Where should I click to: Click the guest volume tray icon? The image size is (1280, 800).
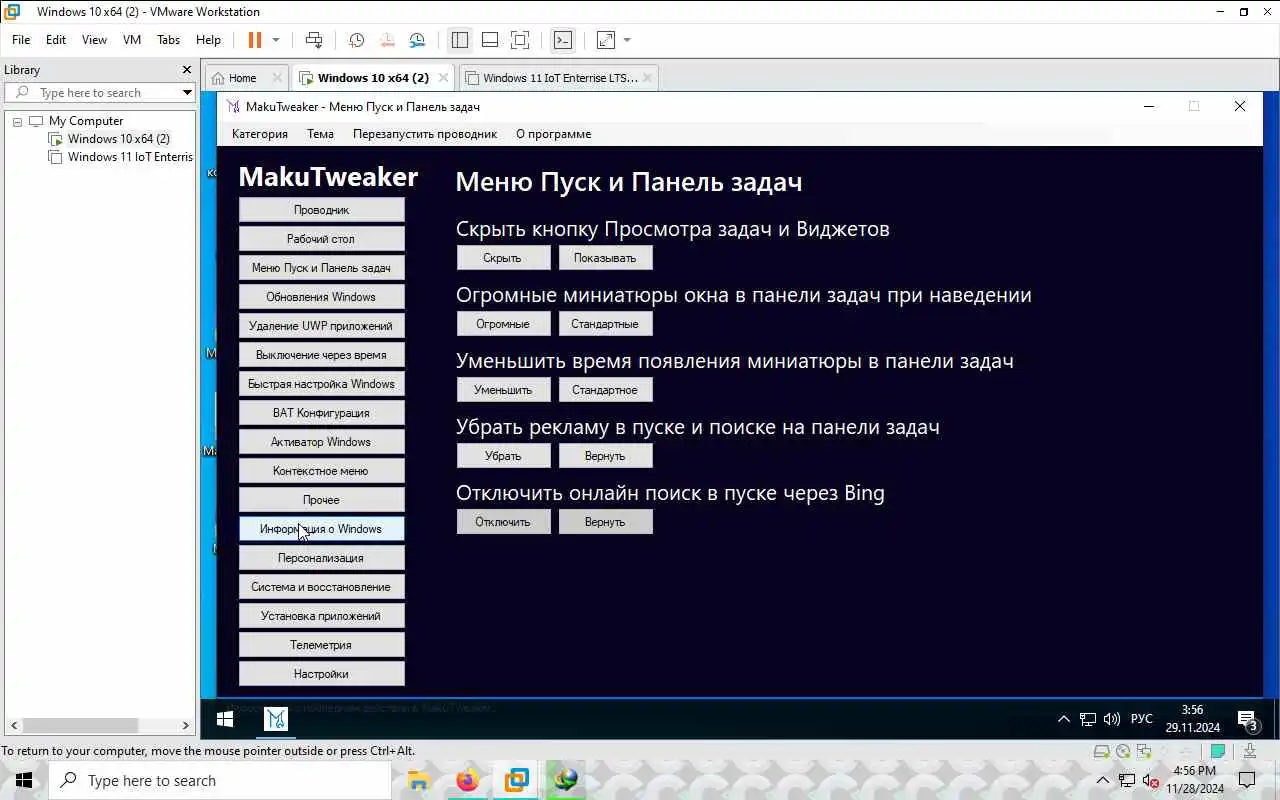click(x=1112, y=719)
